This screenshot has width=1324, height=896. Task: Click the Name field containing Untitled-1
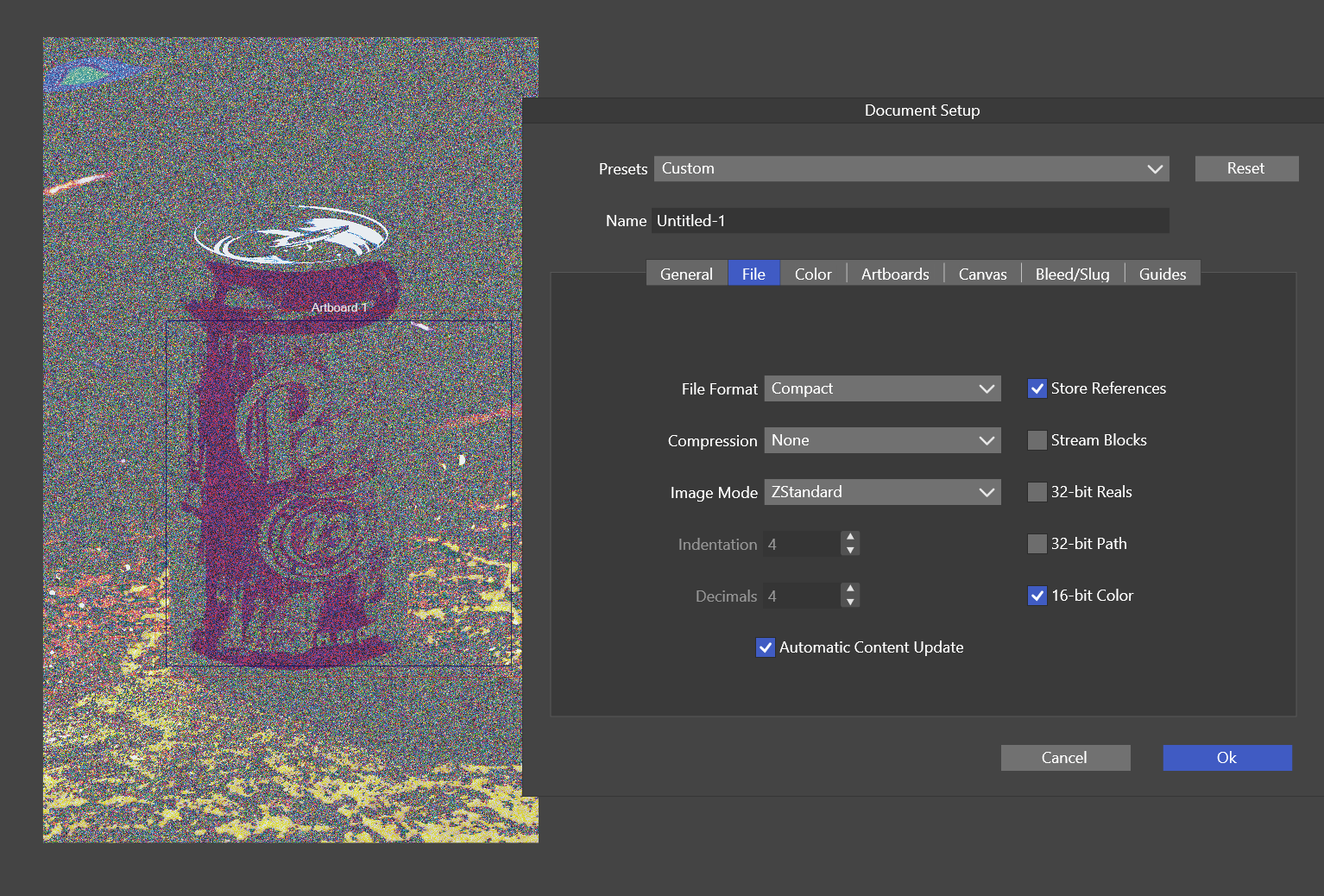pos(910,221)
